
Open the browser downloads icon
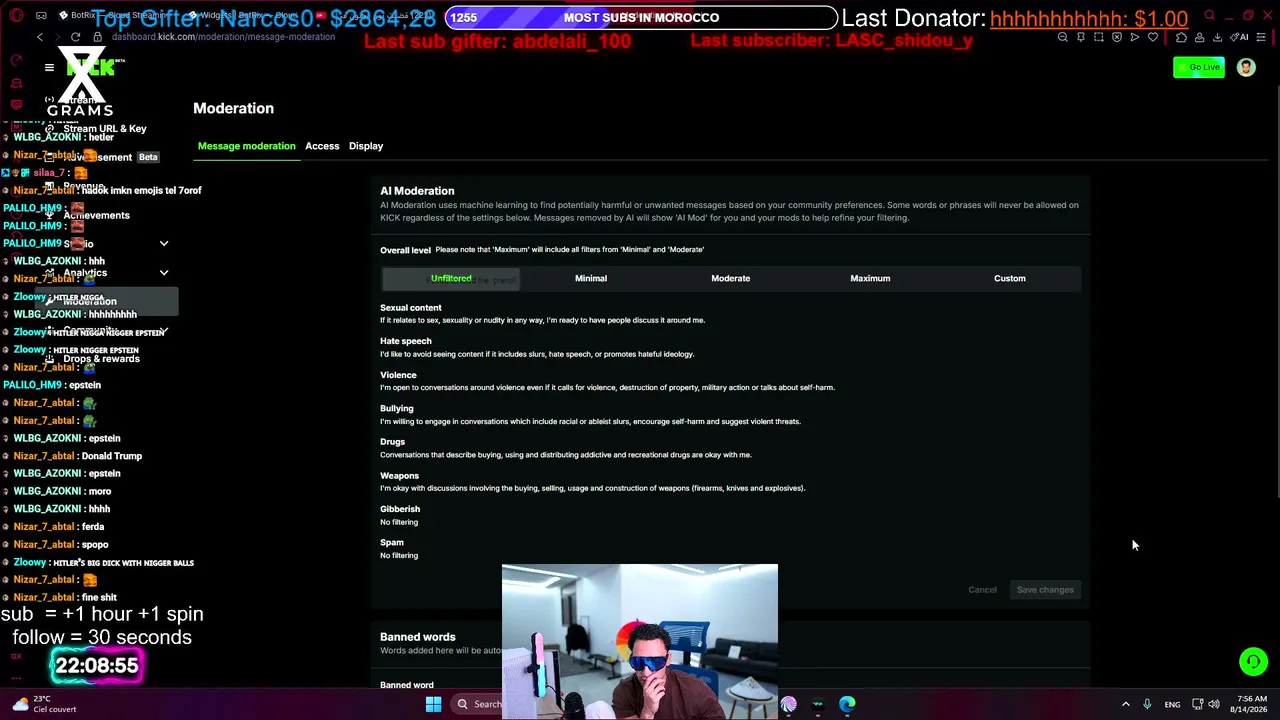[x=1217, y=37]
